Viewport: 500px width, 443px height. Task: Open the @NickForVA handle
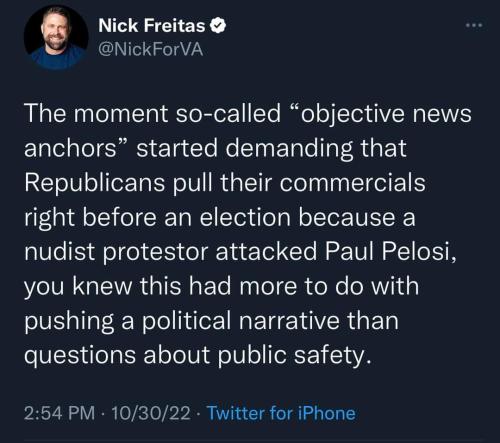point(151,50)
